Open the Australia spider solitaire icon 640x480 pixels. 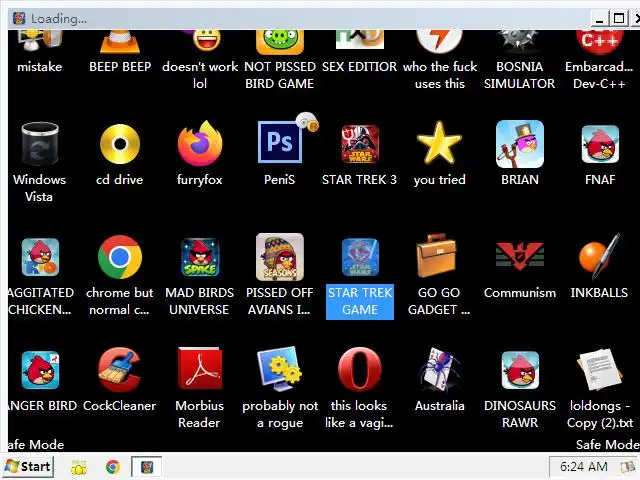tap(439, 370)
